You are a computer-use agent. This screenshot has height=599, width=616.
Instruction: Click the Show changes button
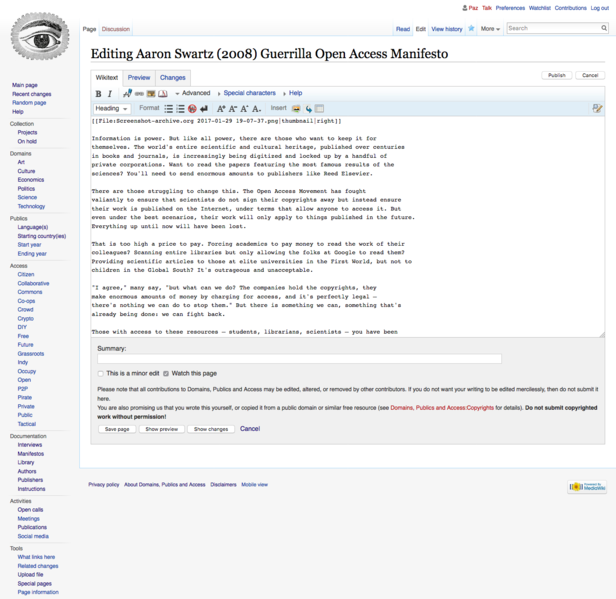pyautogui.click(x=211, y=429)
